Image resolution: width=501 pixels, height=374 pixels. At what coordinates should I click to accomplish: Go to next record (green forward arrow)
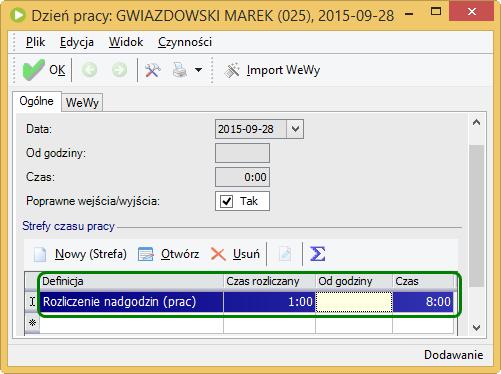(x=119, y=70)
